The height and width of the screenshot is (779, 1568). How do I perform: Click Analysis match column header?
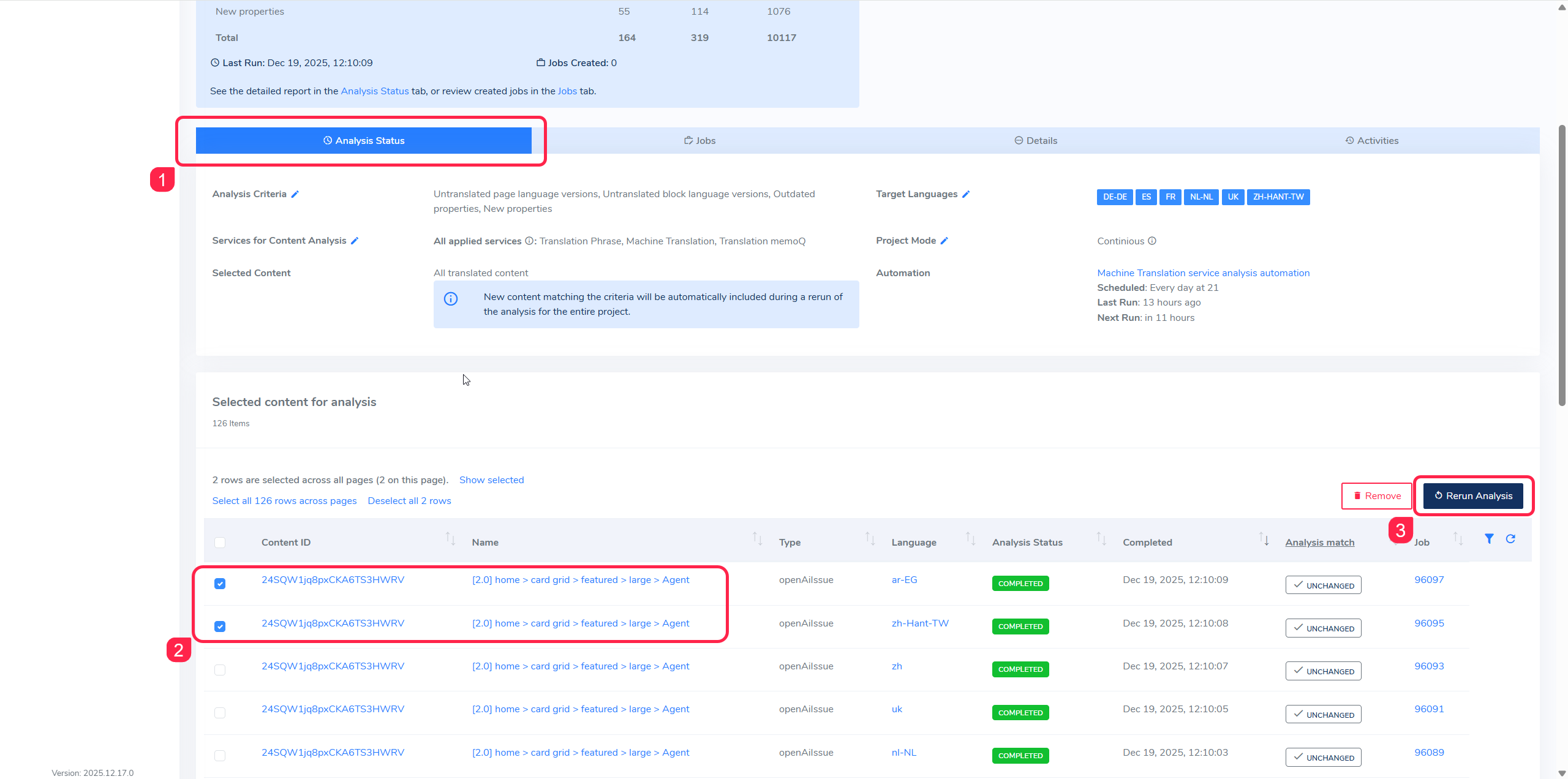point(1320,543)
